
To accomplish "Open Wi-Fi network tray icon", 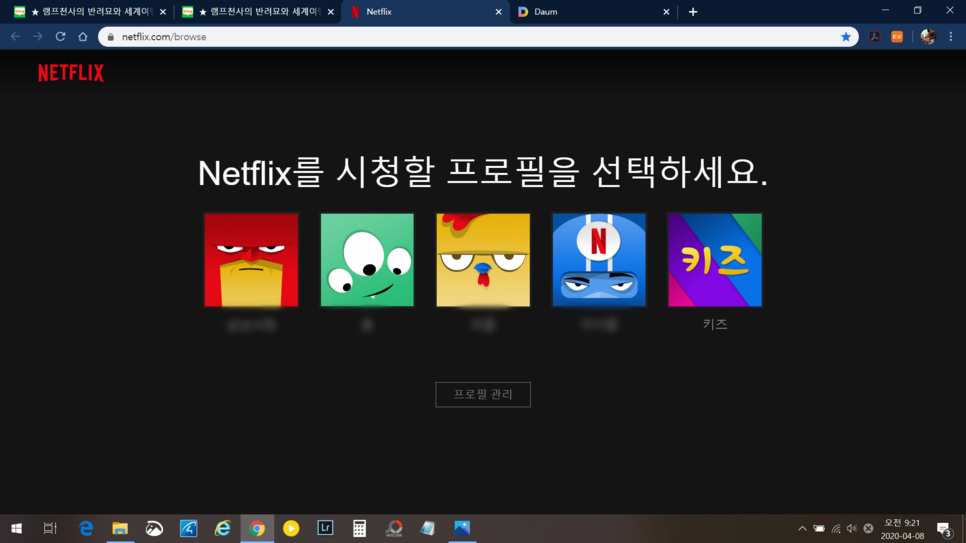I will click(836, 528).
